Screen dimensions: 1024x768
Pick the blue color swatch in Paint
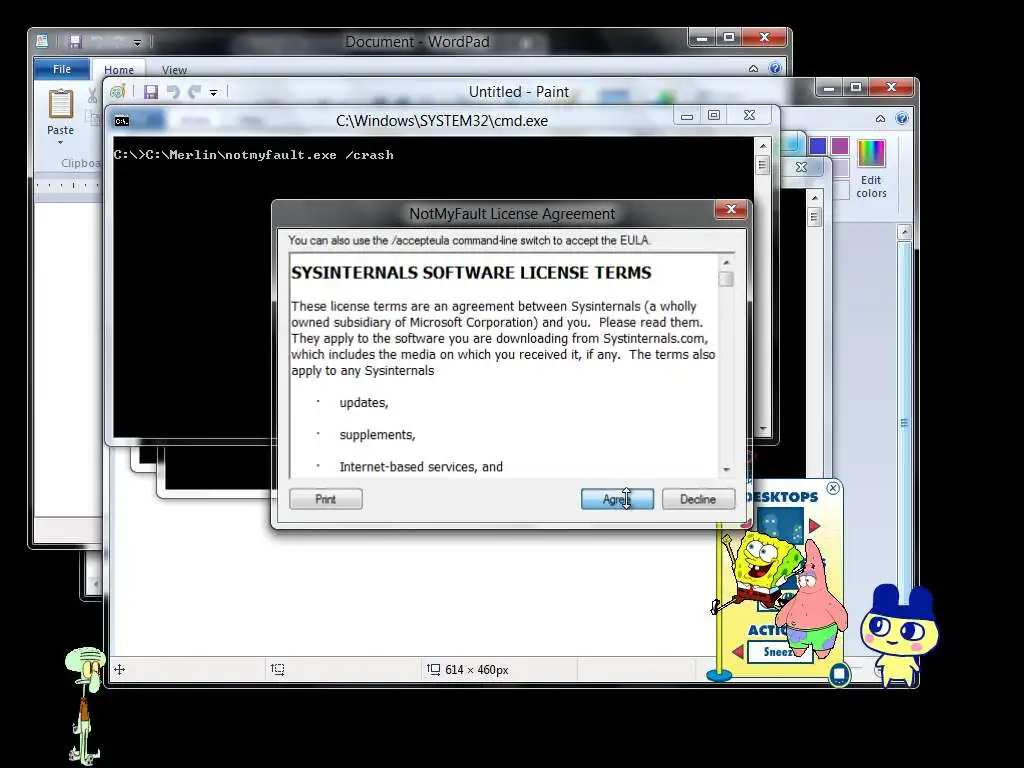click(818, 146)
